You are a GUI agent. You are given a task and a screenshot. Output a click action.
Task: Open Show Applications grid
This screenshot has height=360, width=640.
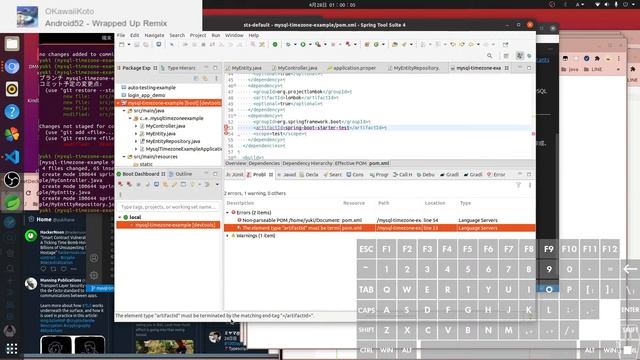pyautogui.click(x=12, y=348)
